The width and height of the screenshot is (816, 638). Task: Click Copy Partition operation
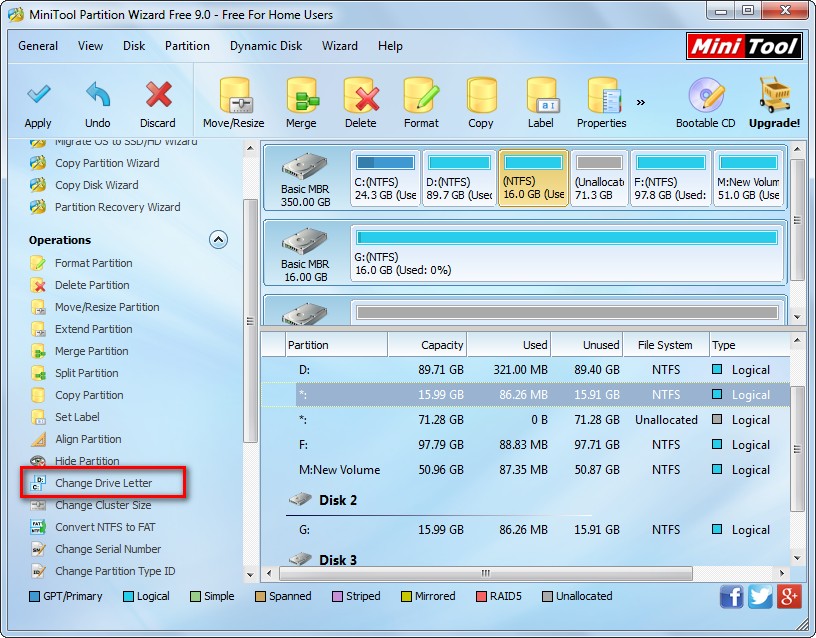[x=89, y=395]
